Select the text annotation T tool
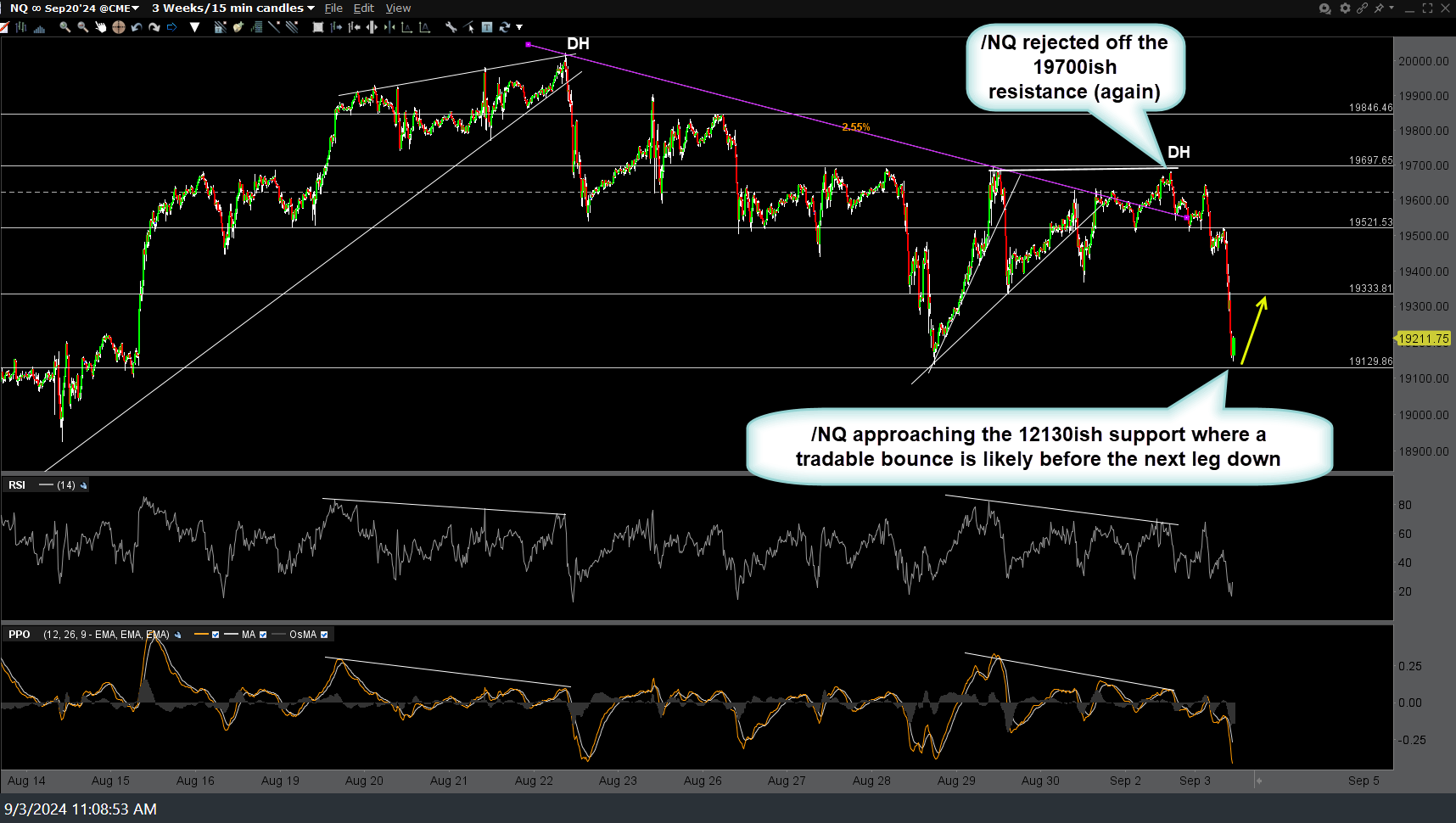Image resolution: width=1456 pixels, height=823 pixels. (x=487, y=27)
